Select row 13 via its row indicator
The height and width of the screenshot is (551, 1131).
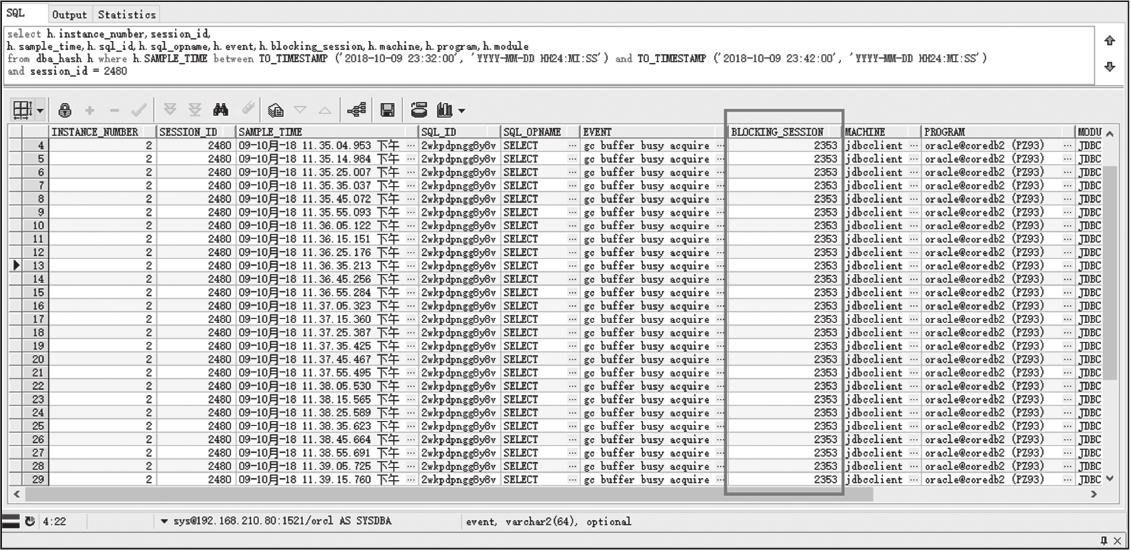(16, 266)
